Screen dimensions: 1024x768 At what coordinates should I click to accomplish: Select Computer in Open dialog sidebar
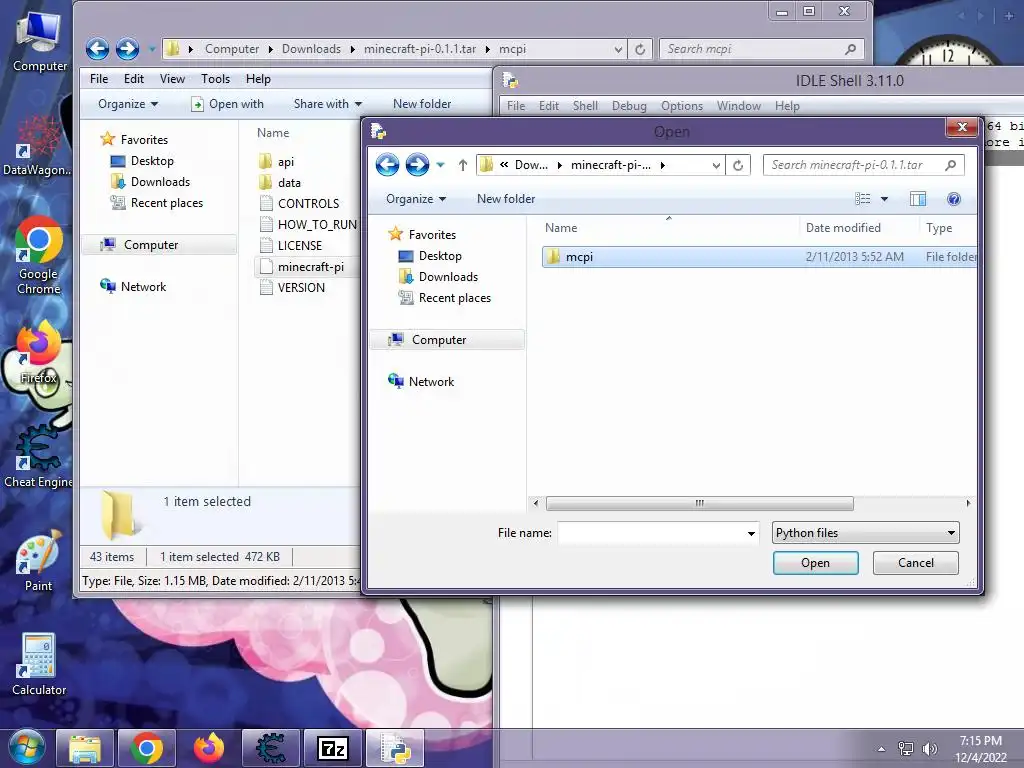coord(447,340)
